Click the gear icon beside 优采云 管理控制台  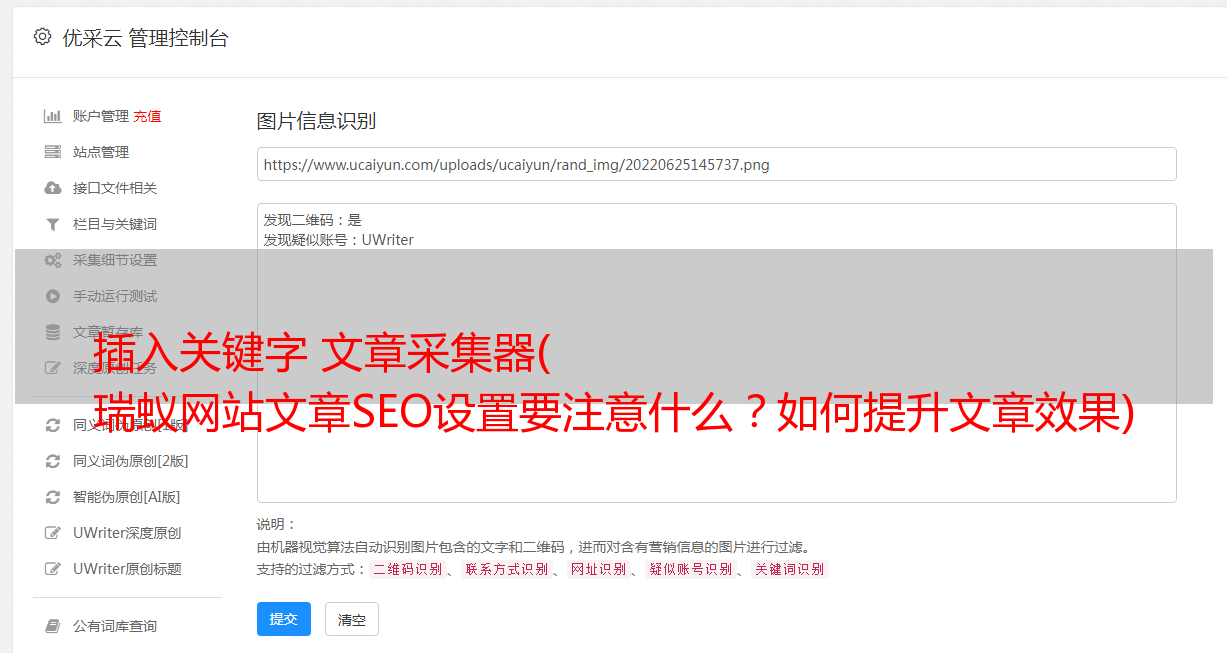42,37
